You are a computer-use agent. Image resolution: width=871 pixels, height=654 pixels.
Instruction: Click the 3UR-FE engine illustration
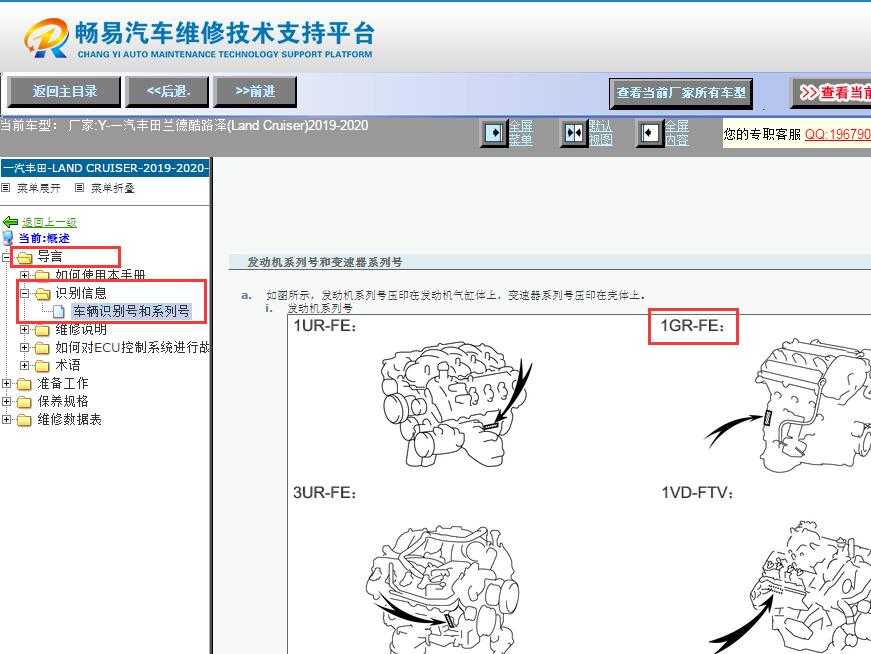443,590
